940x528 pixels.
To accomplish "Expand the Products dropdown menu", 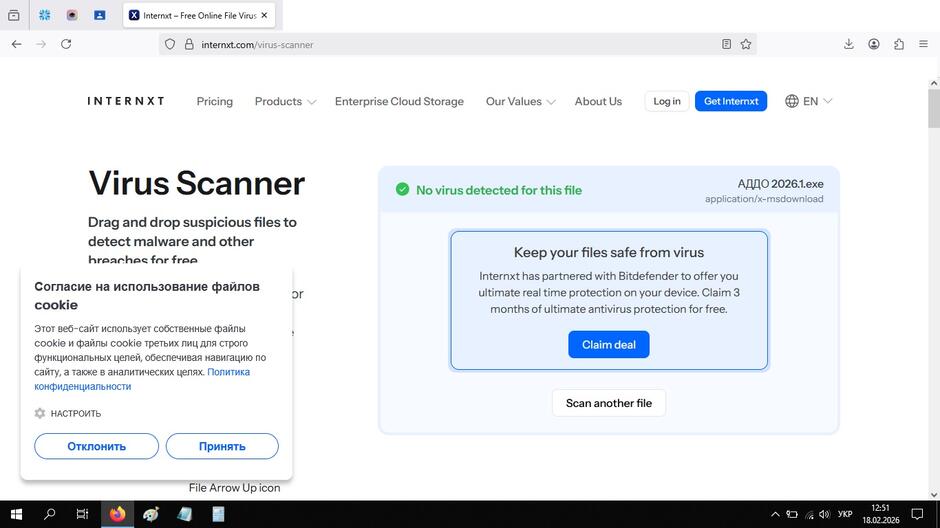I will click(x=285, y=101).
